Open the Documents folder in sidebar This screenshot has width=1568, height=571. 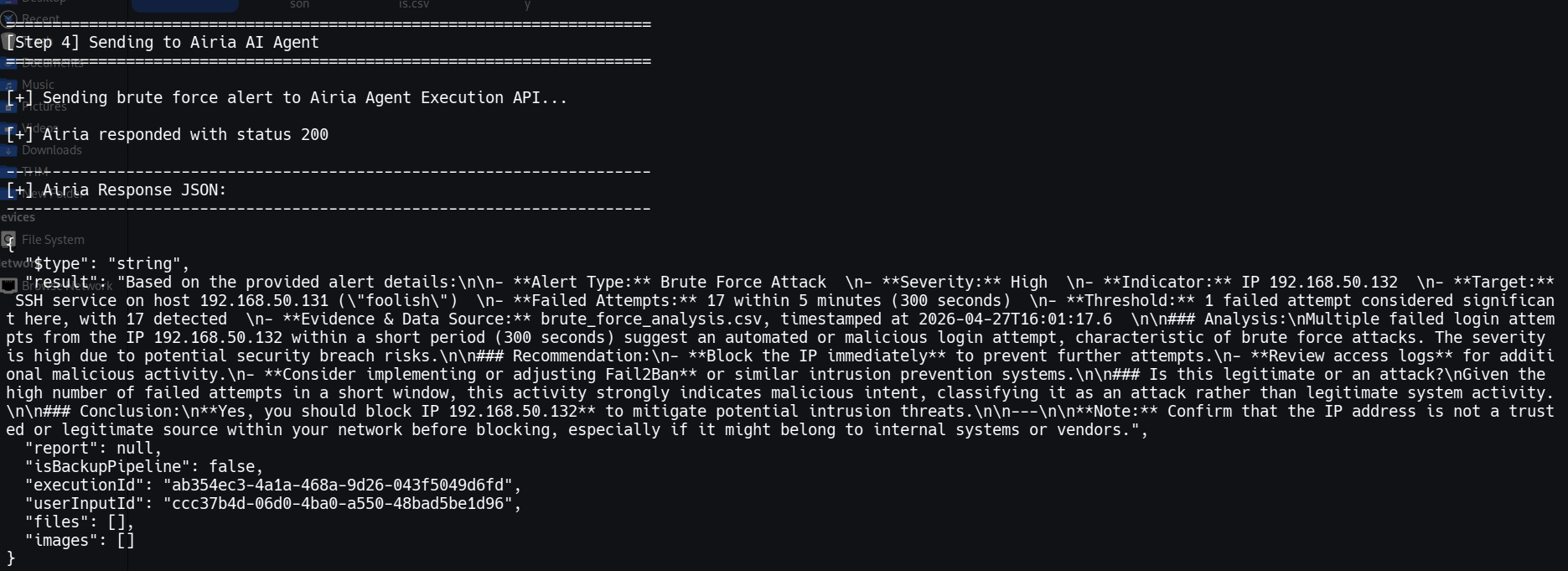click(52, 62)
